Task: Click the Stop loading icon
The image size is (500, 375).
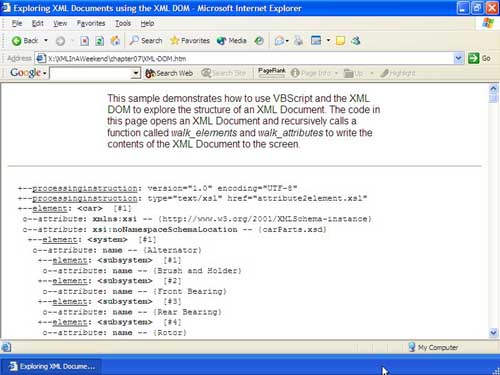Action: pos(84,41)
